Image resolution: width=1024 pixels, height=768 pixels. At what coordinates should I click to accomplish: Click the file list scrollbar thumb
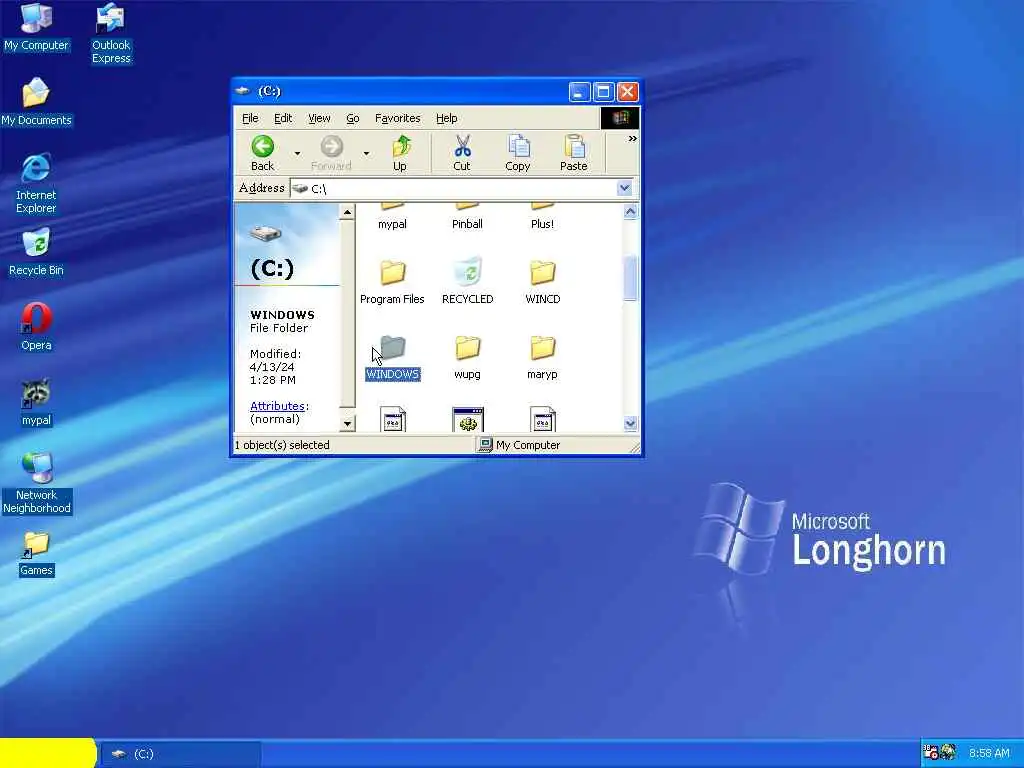pyautogui.click(x=630, y=278)
